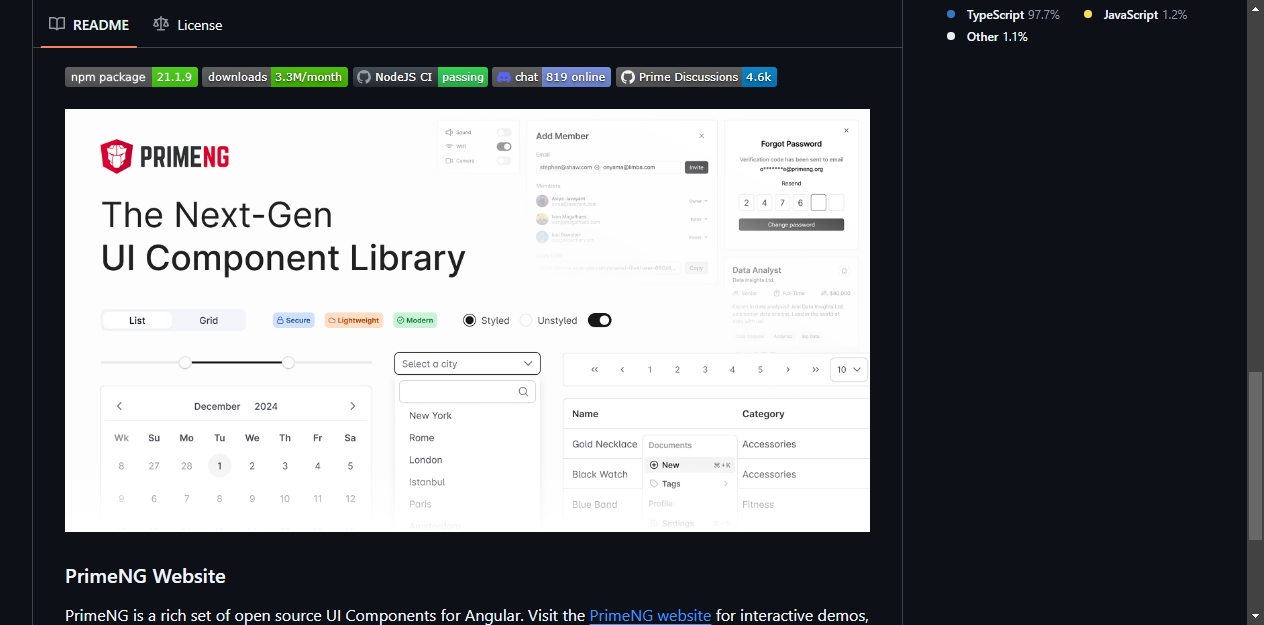Viewport: 1264px width, 625px height.
Task: Click the green Modern tag
Action: [415, 320]
